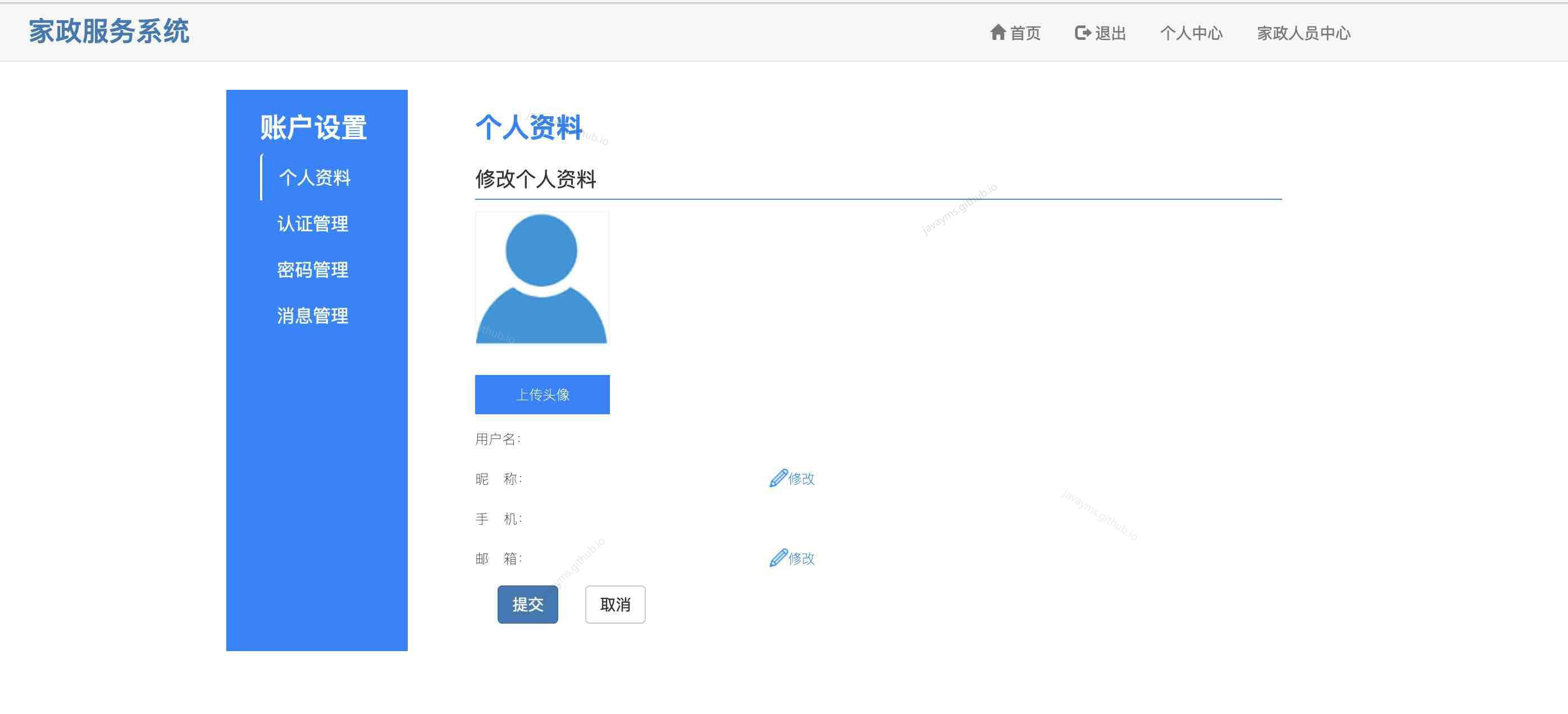Select 退出 to log out
The height and width of the screenshot is (714, 1568).
(1101, 33)
